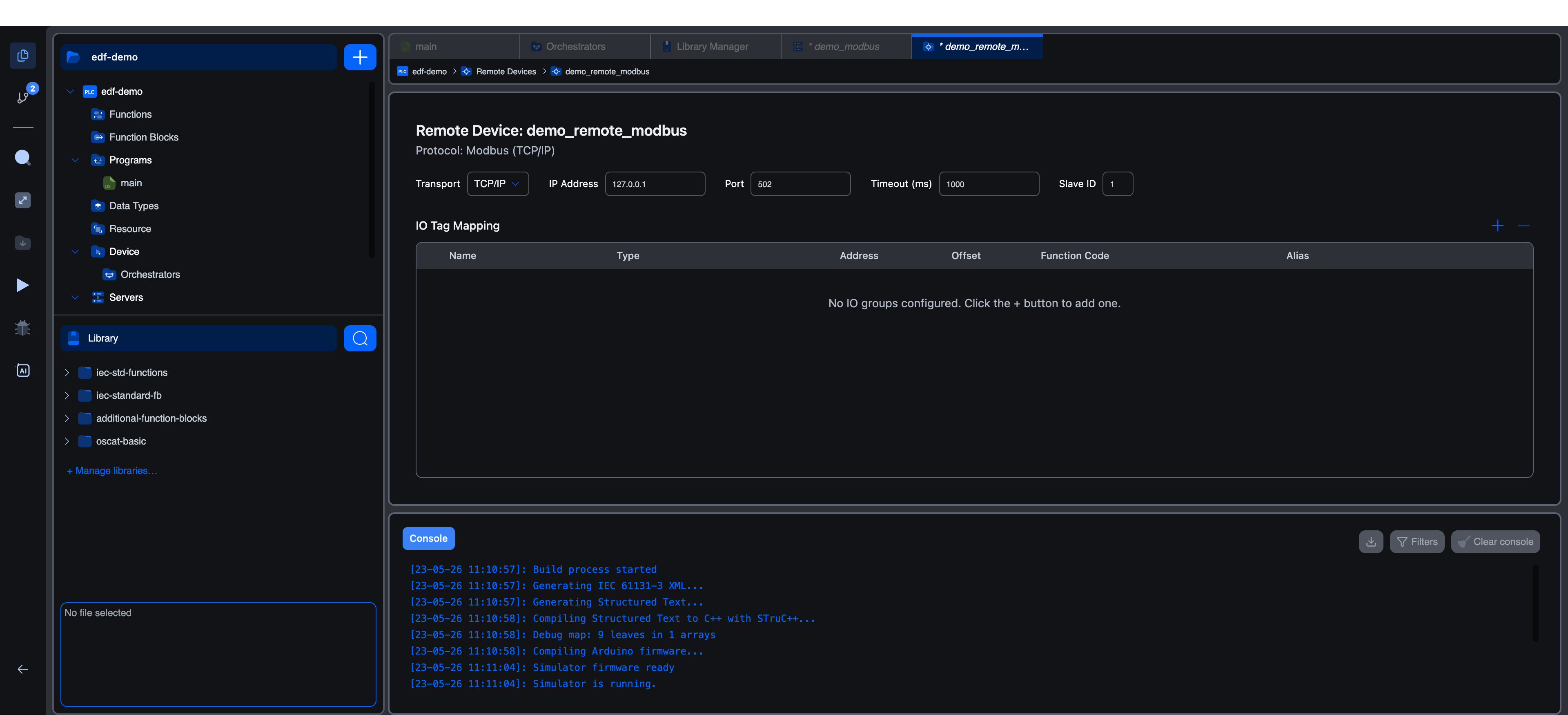Switch to the Orchestrators tab
The image size is (1568, 715).
[585, 47]
